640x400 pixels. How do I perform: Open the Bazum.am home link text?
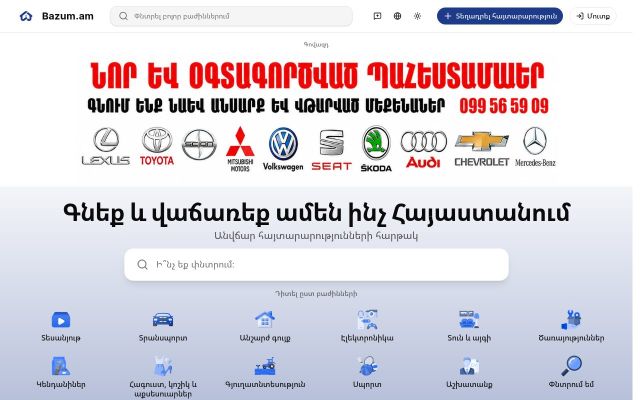tap(68, 16)
